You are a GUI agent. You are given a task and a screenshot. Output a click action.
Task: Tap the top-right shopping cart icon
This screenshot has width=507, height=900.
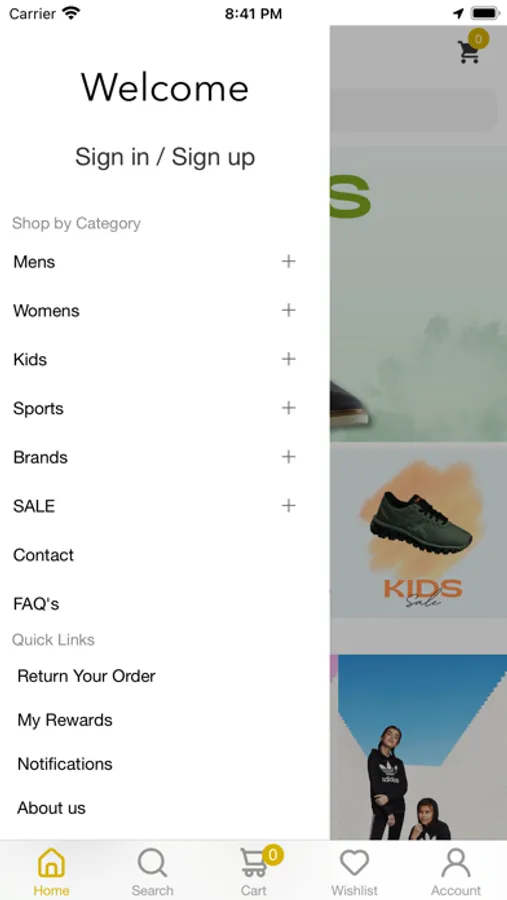pyautogui.click(x=469, y=51)
